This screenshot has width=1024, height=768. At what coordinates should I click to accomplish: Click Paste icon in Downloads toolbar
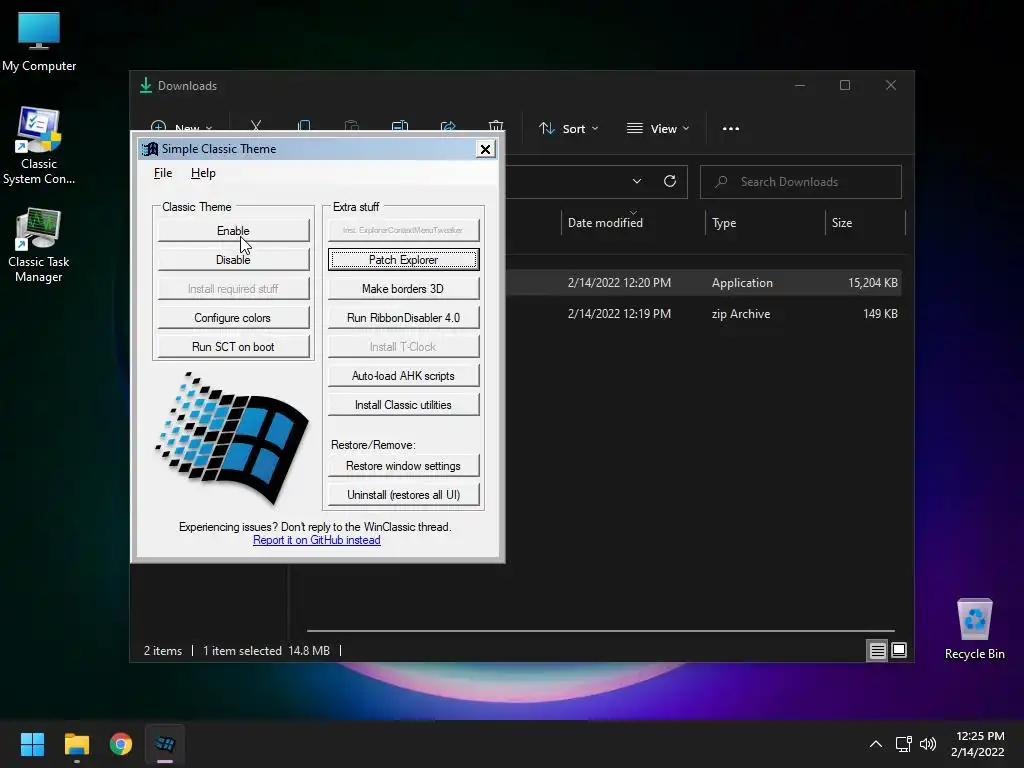tap(351, 125)
